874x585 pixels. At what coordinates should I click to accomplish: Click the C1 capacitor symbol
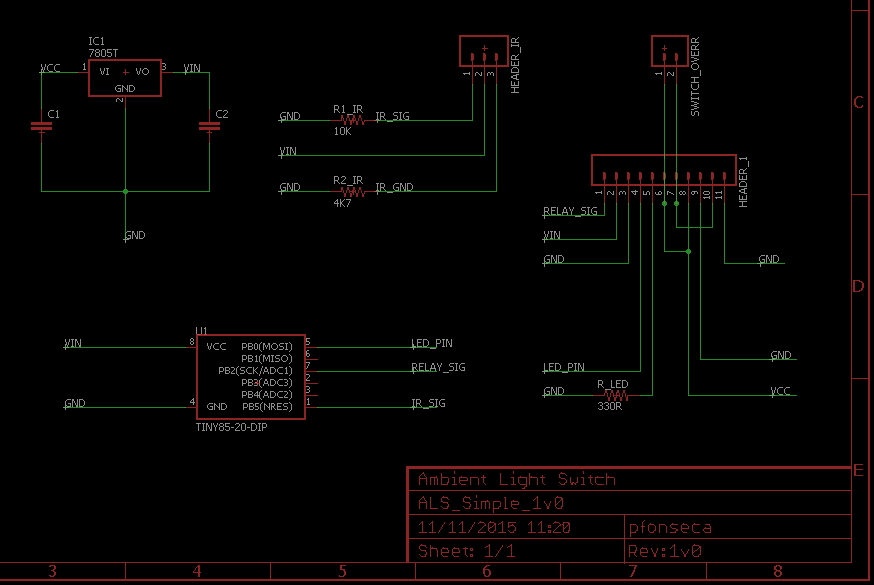[x=41, y=126]
